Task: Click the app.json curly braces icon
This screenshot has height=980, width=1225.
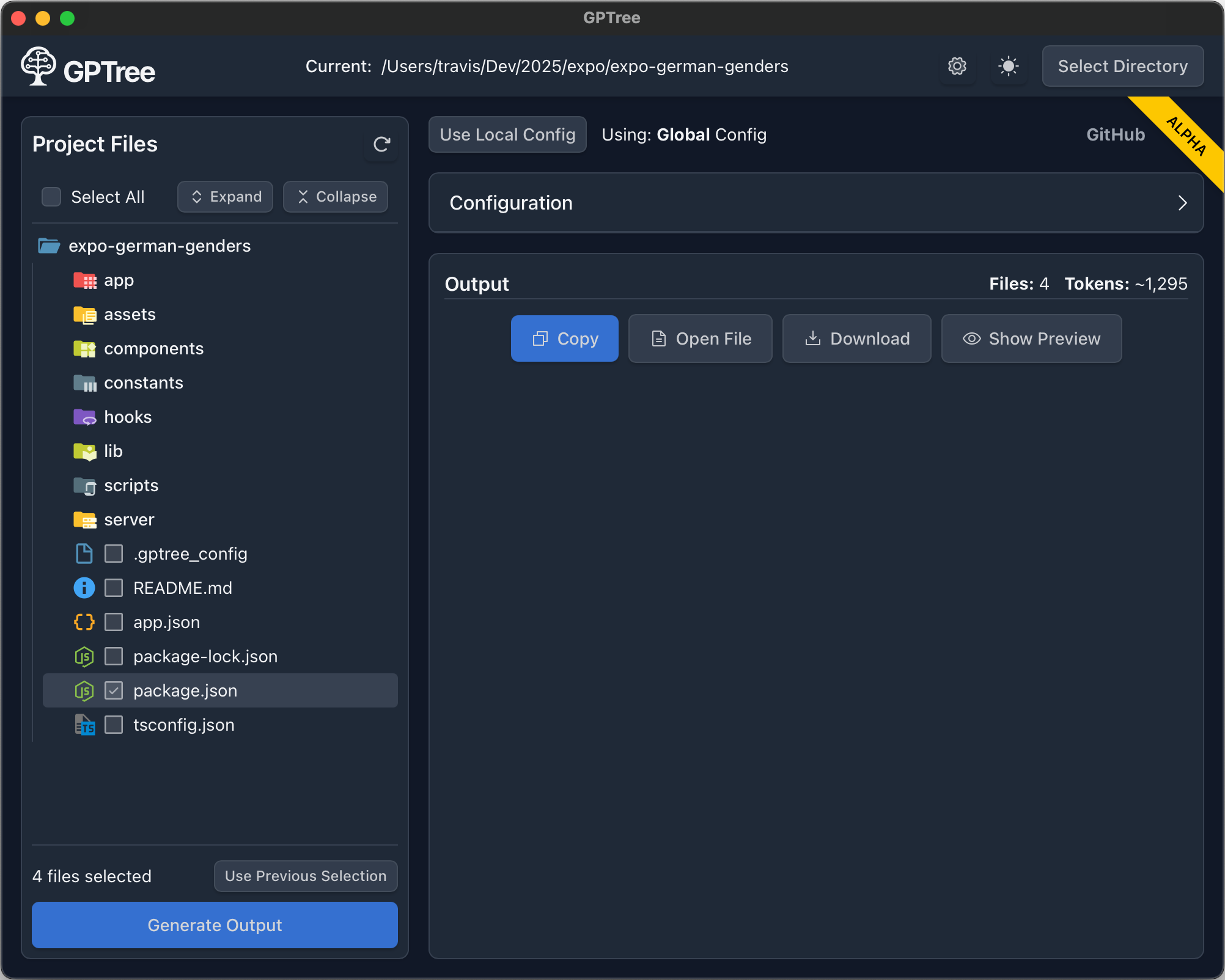Action: (84, 623)
